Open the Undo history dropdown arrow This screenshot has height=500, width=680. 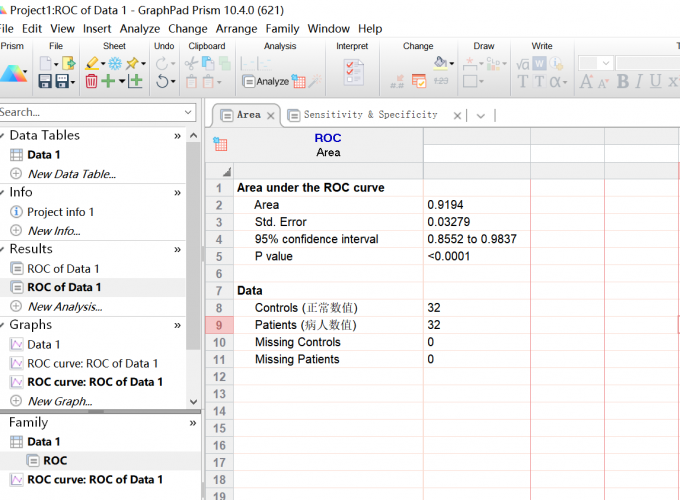pos(173,82)
